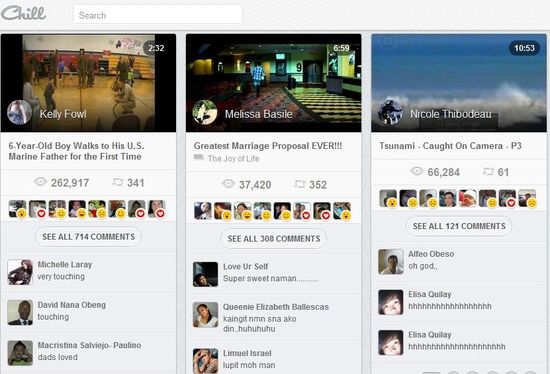Focus the Search input field
Screen dimensions: 550x374
(157, 15)
